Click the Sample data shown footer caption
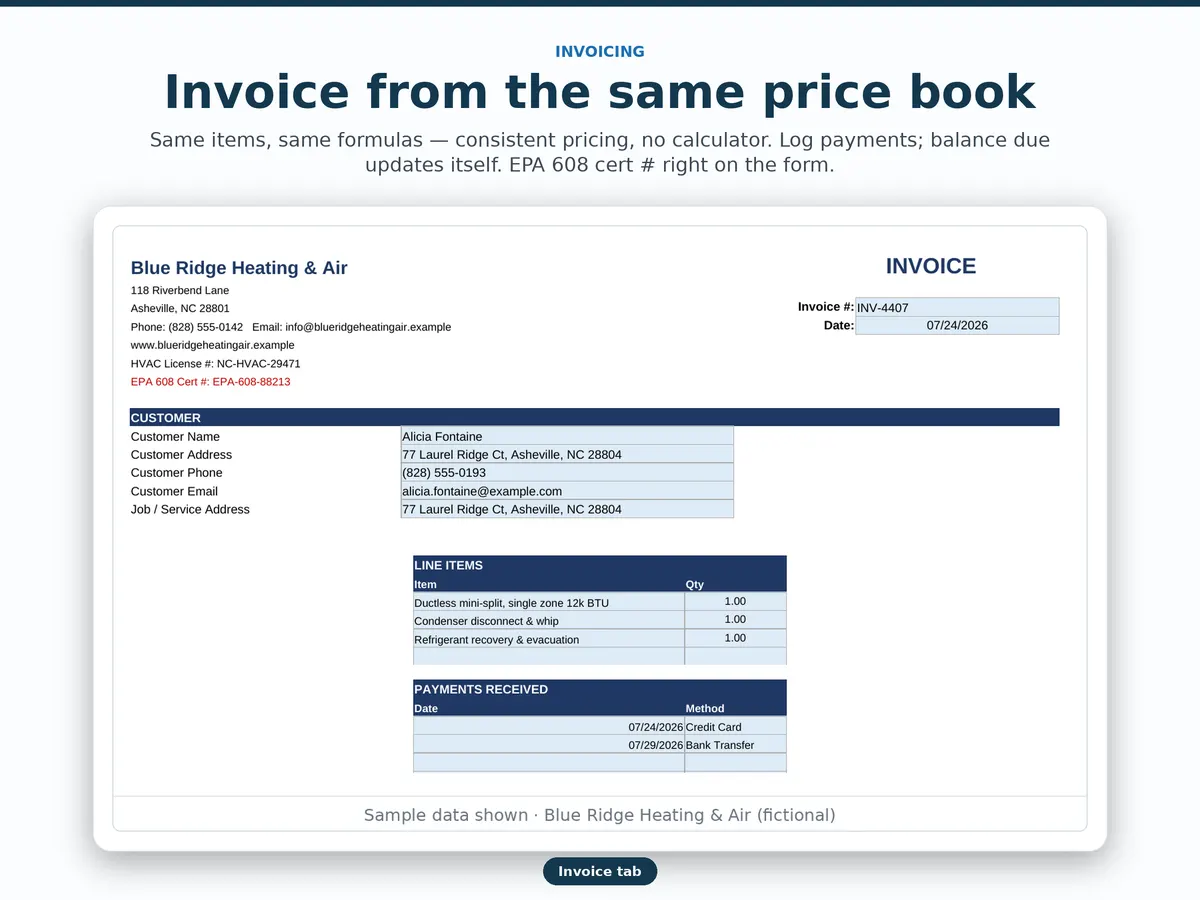 (x=600, y=815)
